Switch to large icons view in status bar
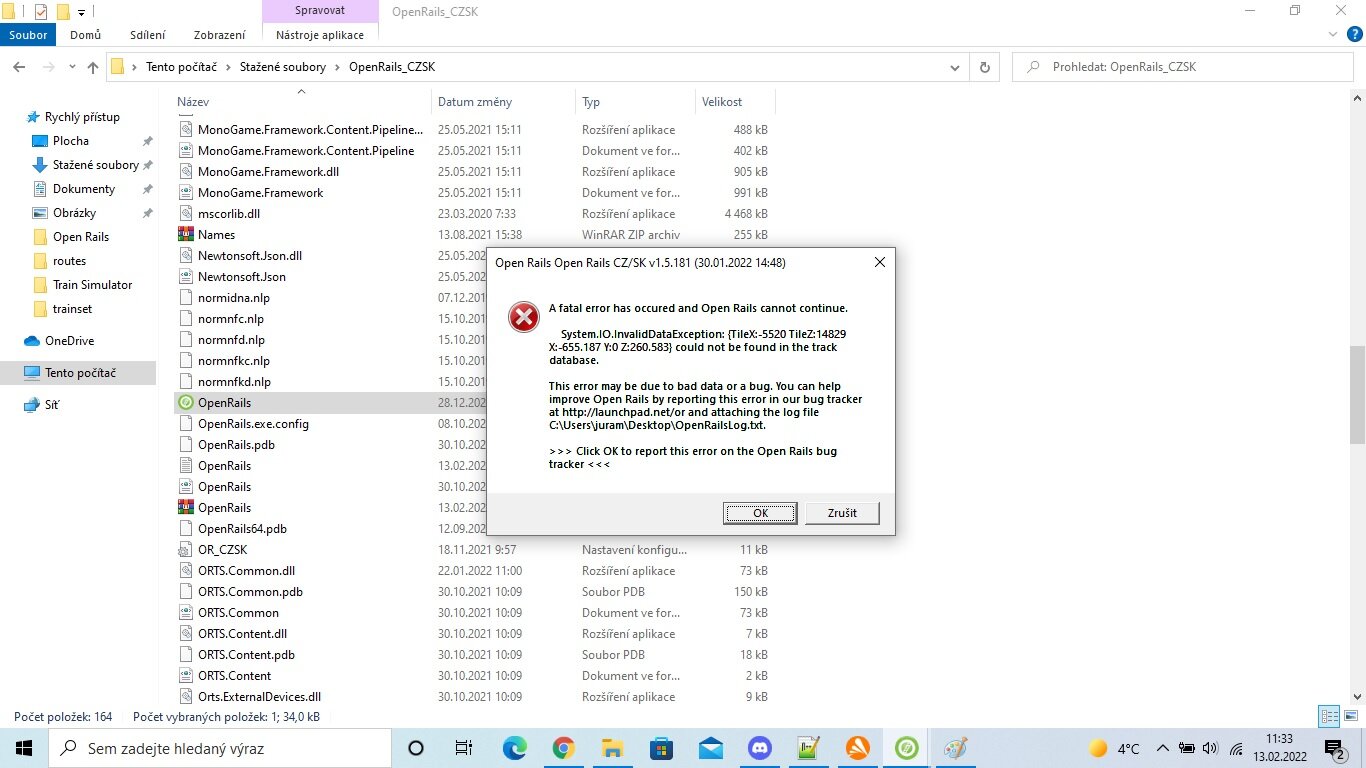 click(x=1350, y=716)
